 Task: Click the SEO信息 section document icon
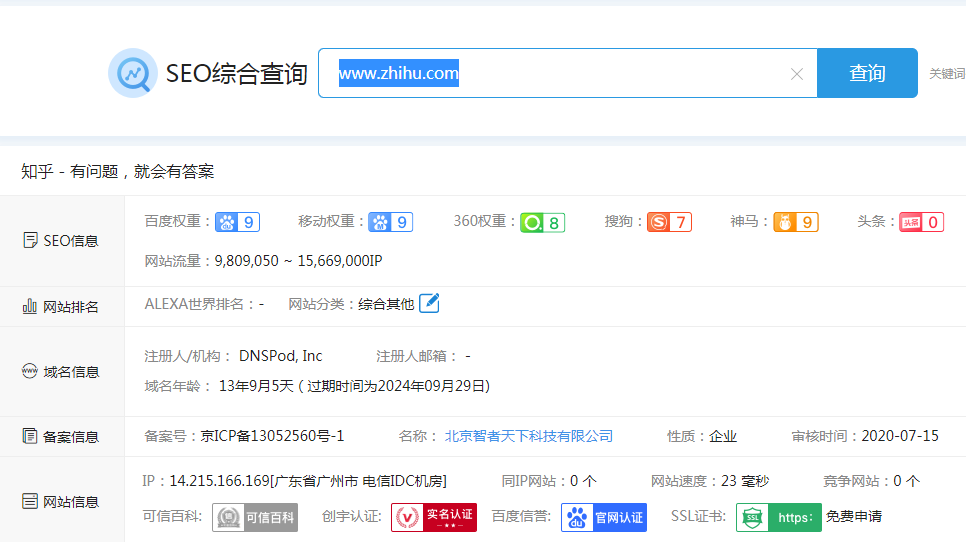30,240
